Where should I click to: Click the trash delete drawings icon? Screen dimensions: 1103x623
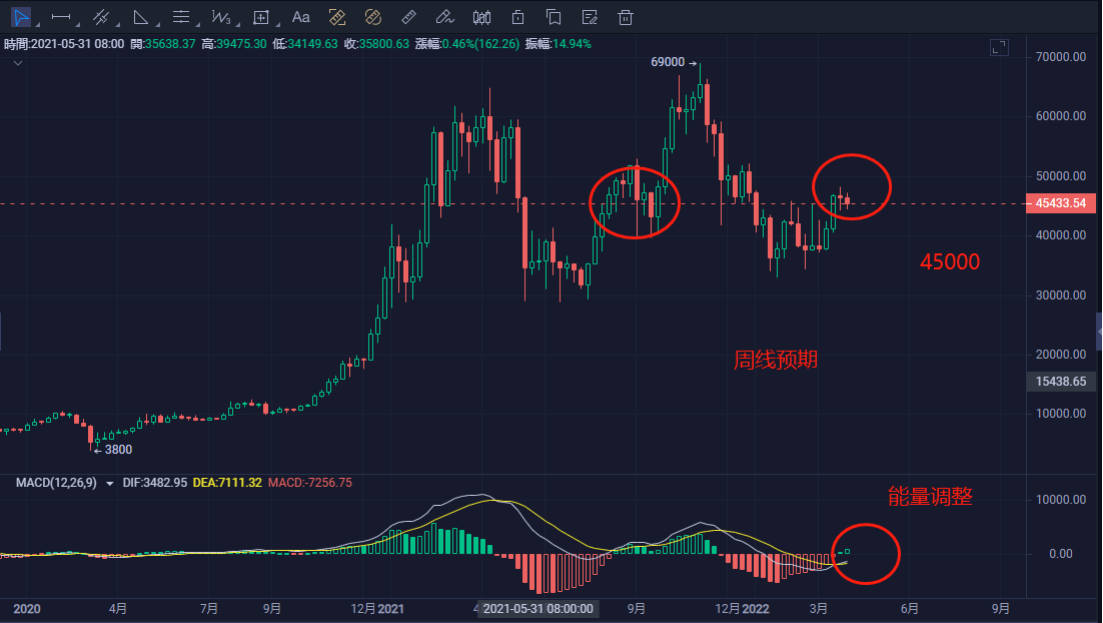[625, 17]
